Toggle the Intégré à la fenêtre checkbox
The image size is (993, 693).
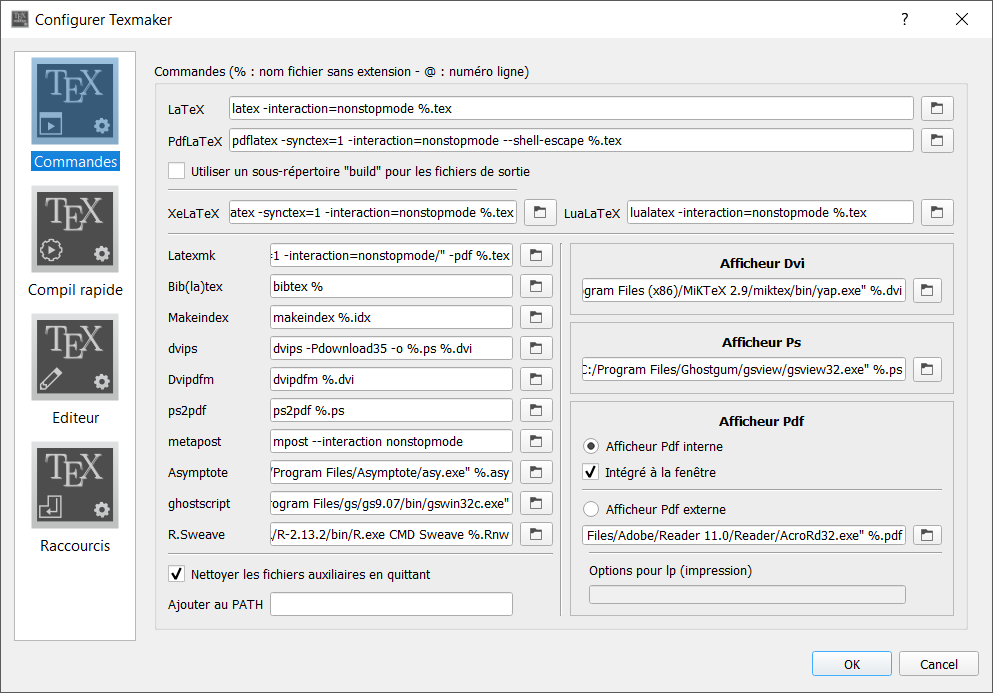(x=591, y=472)
